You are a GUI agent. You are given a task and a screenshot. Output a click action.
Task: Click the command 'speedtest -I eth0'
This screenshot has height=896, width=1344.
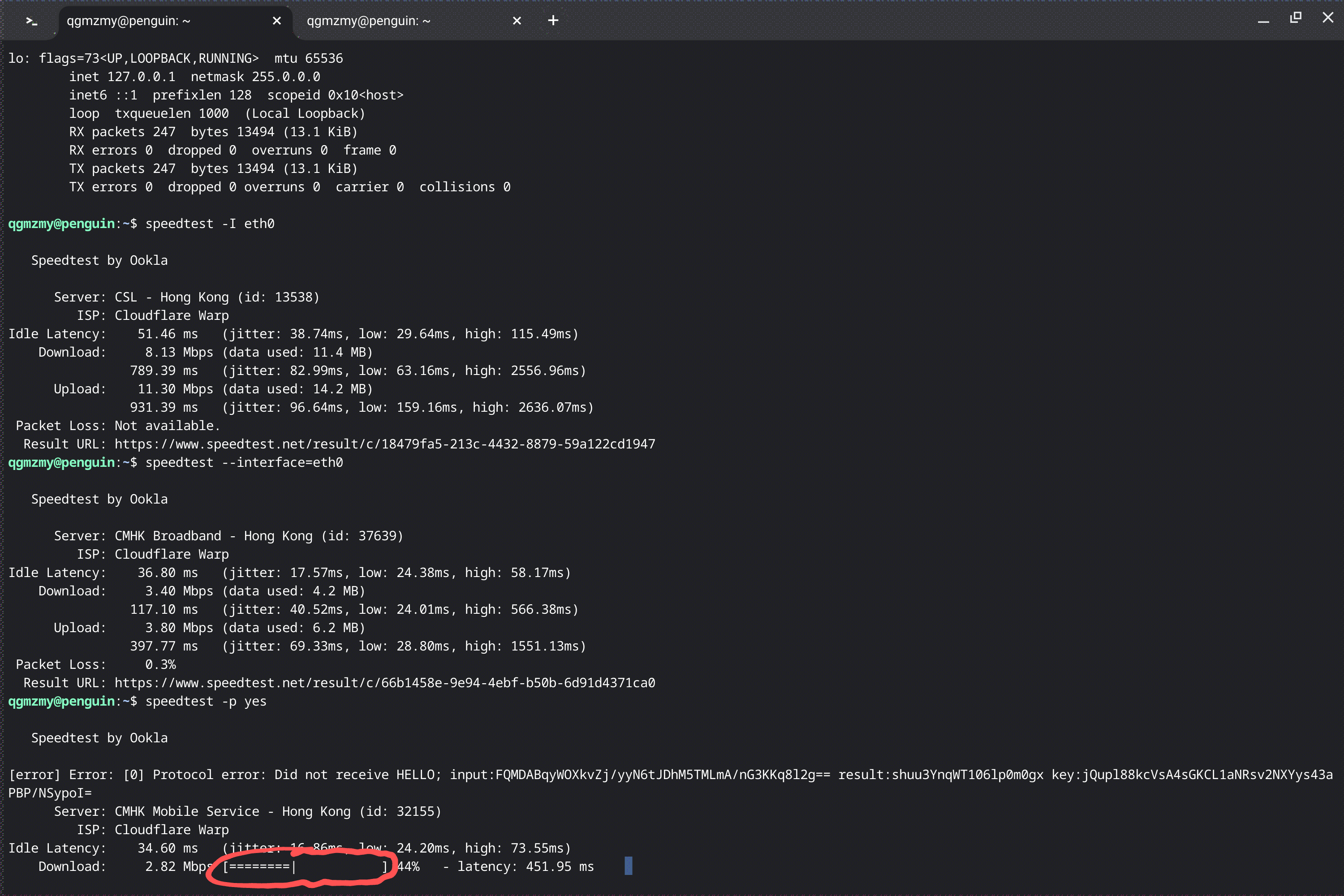pos(210,224)
